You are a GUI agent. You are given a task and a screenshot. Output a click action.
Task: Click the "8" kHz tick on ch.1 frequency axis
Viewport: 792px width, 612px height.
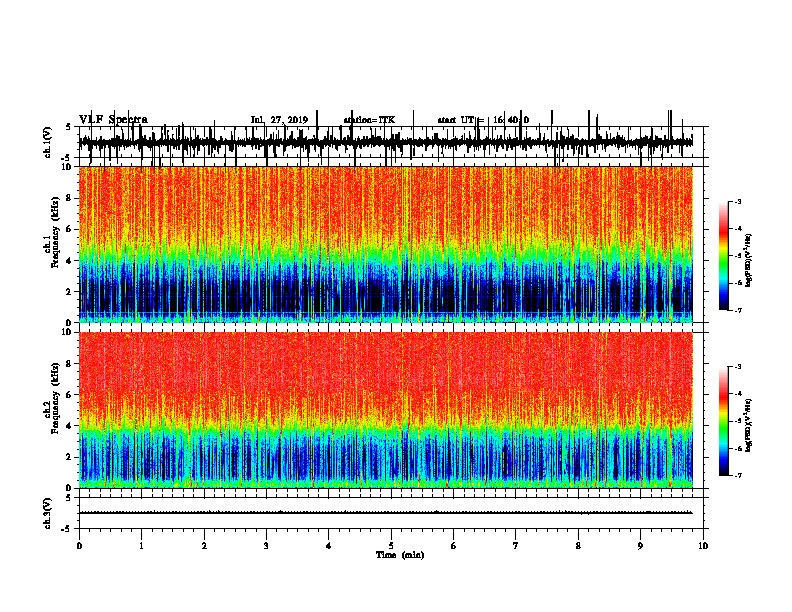[70, 198]
